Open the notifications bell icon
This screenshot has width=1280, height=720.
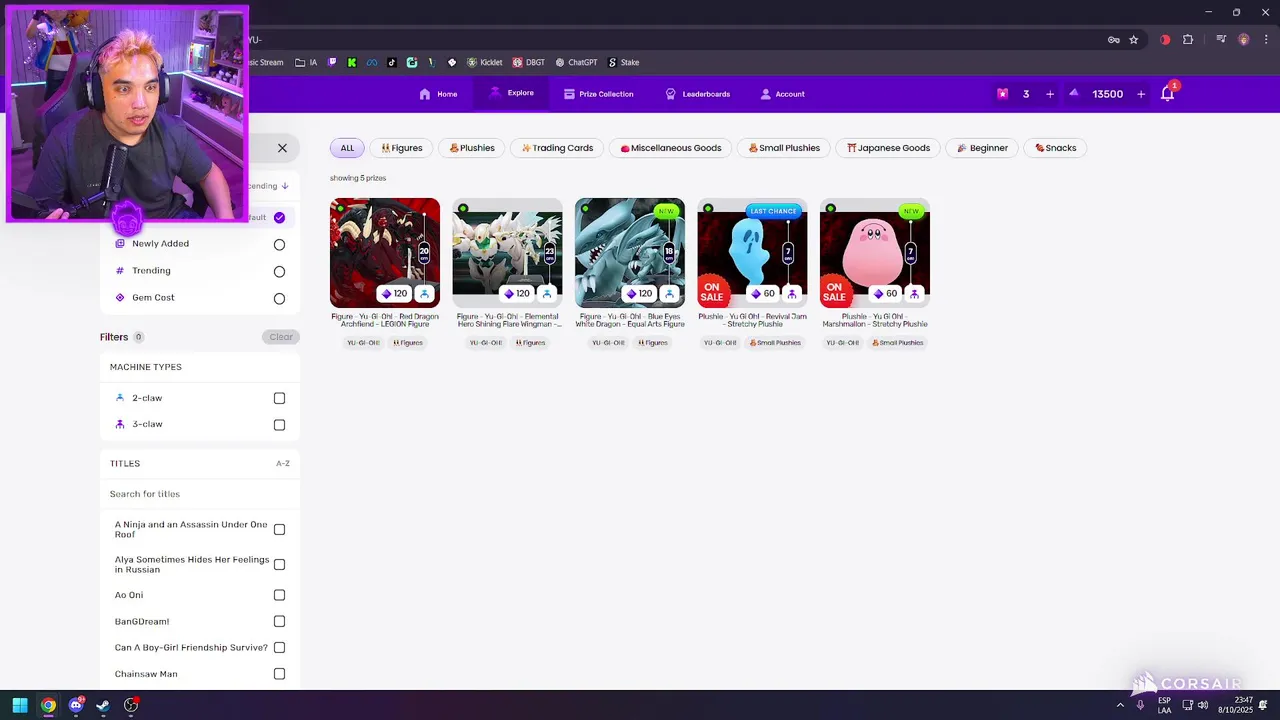[x=1167, y=94]
